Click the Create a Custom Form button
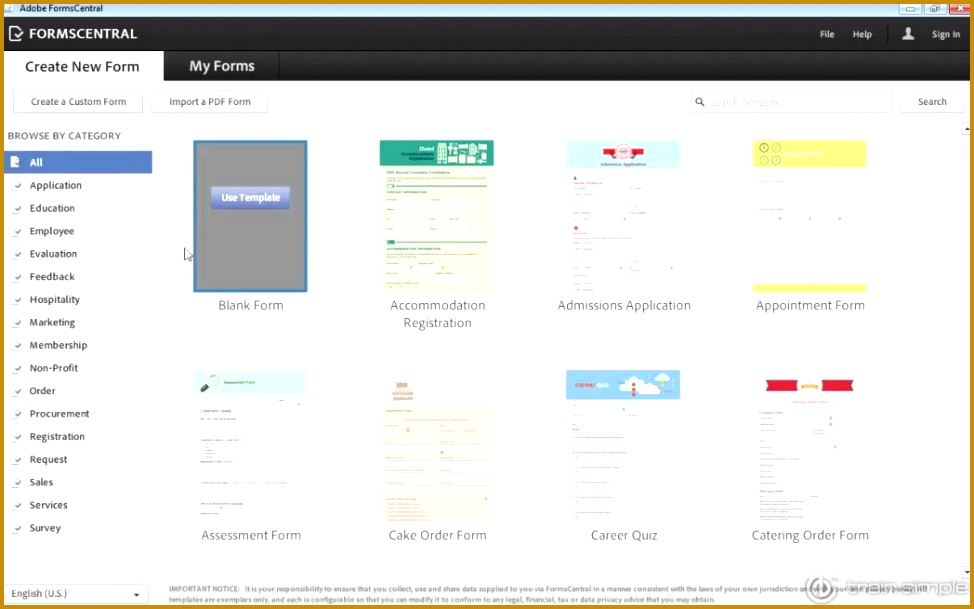Viewport: 974px width, 609px height. pos(77,101)
